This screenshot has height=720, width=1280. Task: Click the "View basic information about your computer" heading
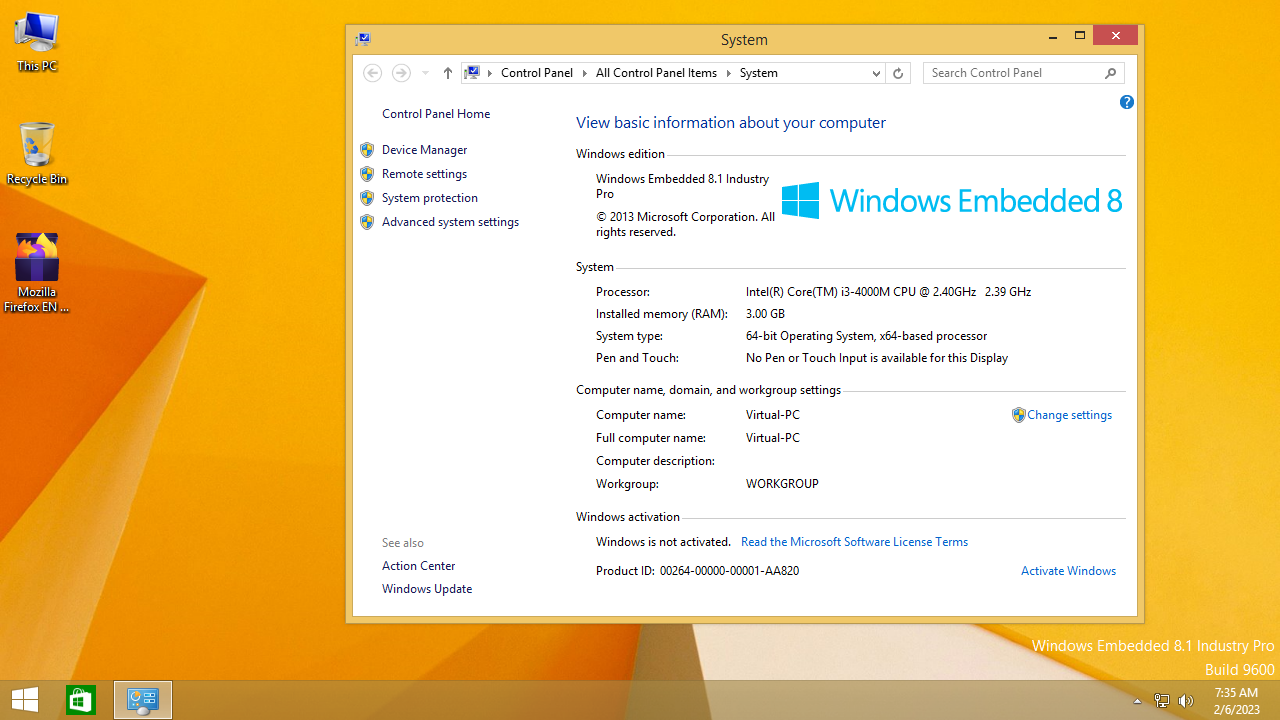731,123
